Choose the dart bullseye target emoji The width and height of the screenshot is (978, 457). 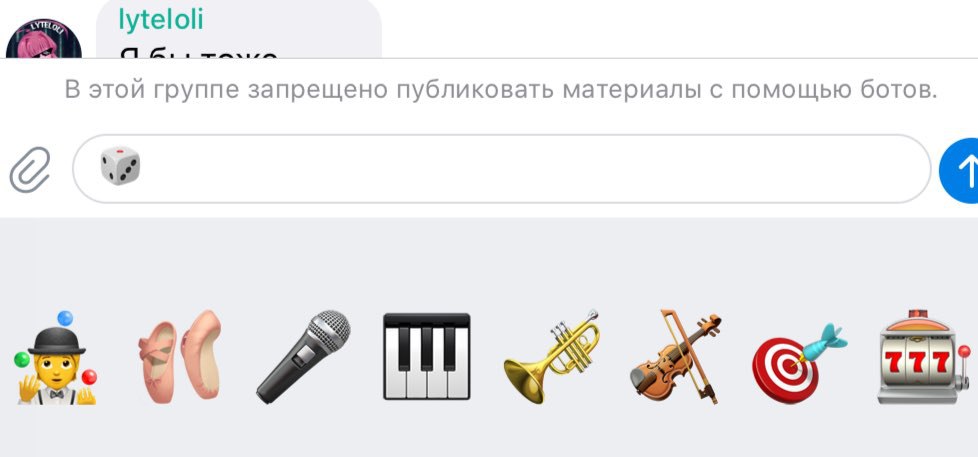pyautogui.click(x=799, y=362)
